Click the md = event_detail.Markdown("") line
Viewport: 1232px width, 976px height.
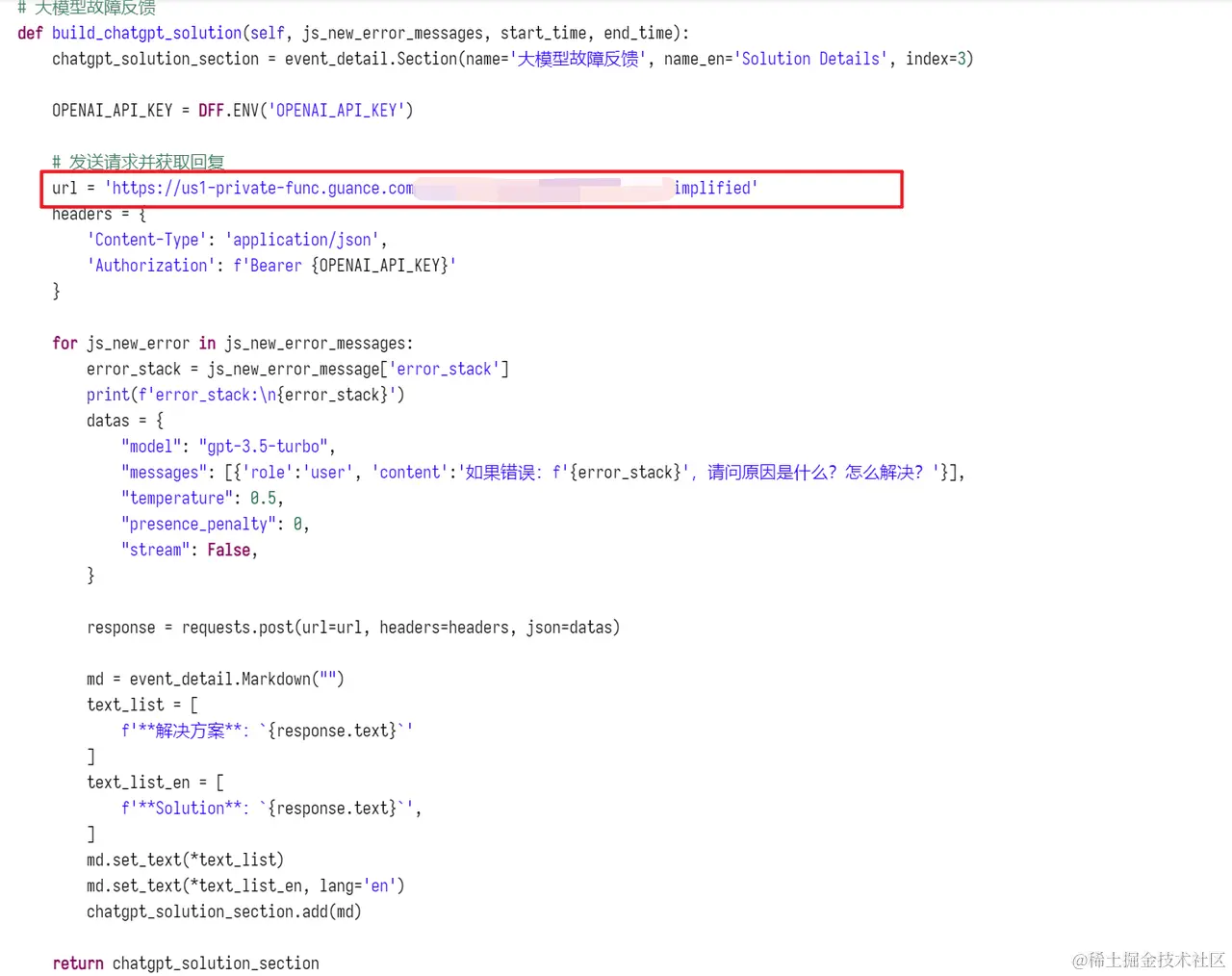216,680
